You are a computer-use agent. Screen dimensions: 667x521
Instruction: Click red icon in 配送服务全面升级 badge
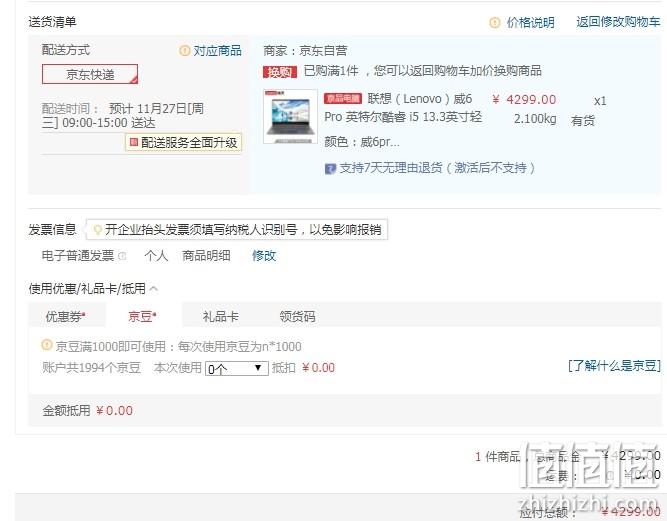[134, 142]
